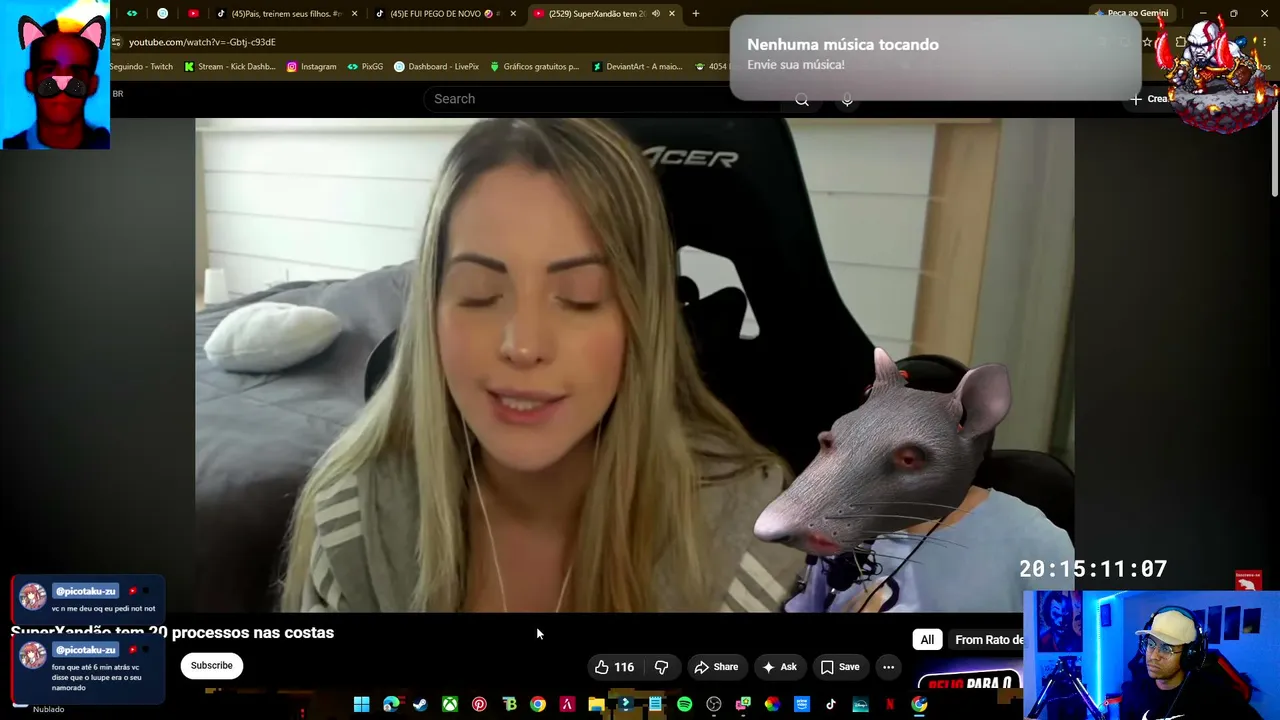This screenshot has height=720, width=1280.
Task: Click the browser address bar URL
Action: [202, 42]
